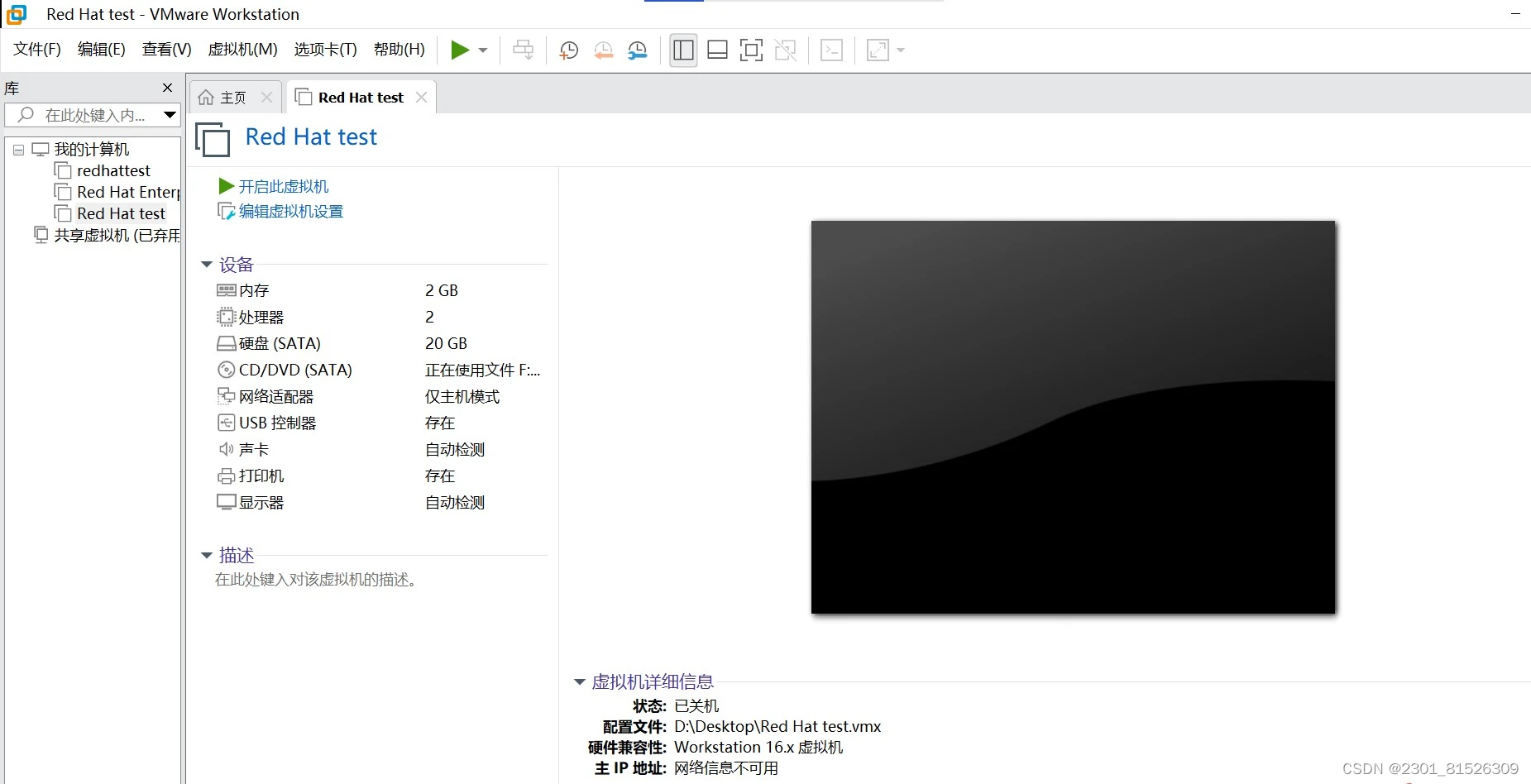Click the 打印机 printer icon
The height and width of the screenshot is (784, 1531).
coord(227,476)
